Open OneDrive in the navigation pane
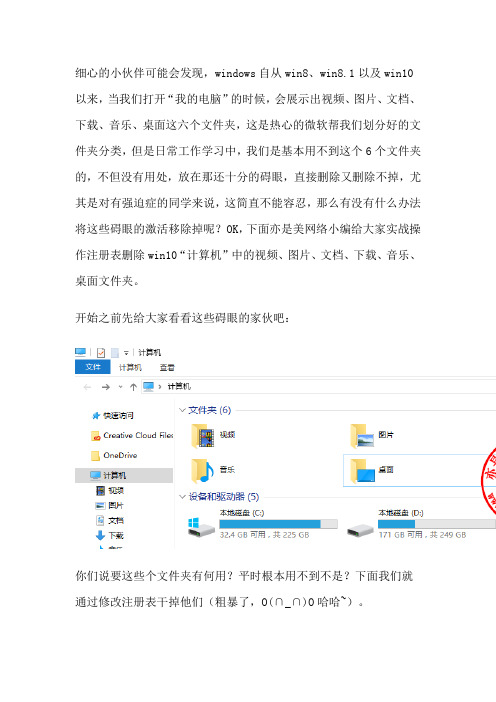 [114, 455]
